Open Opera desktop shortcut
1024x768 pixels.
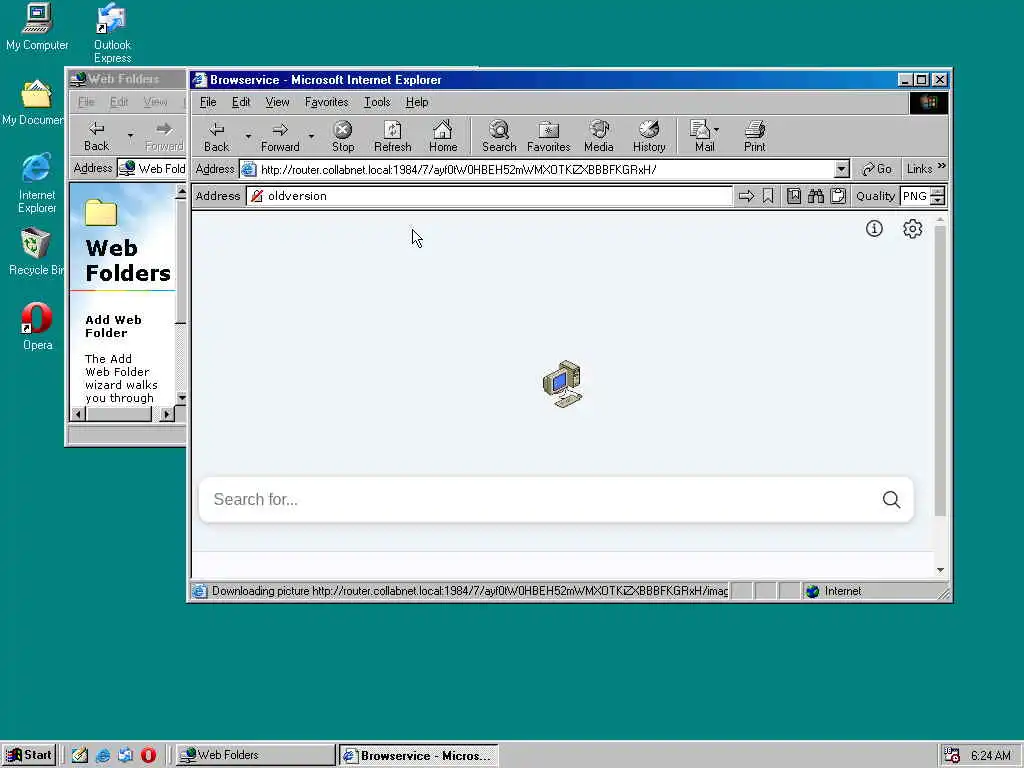coord(37,327)
